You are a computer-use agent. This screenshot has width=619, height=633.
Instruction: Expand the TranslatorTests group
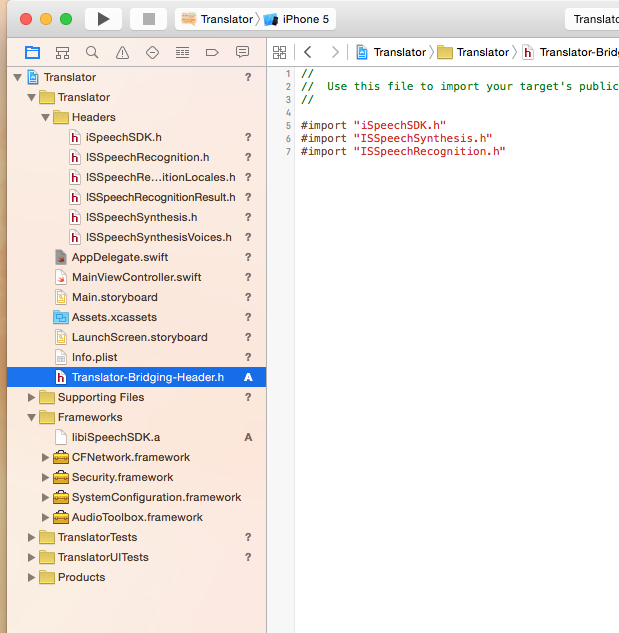pyautogui.click(x=31, y=537)
